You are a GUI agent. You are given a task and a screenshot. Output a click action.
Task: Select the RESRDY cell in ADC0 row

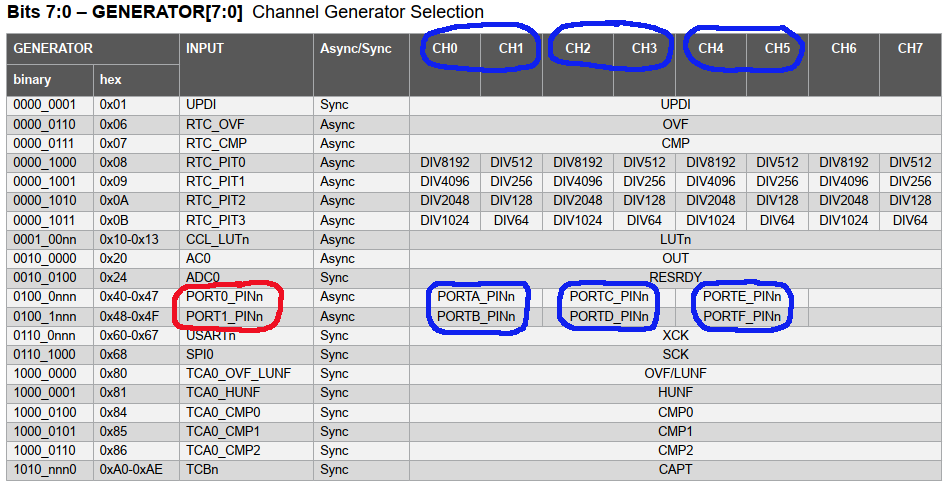(675, 277)
